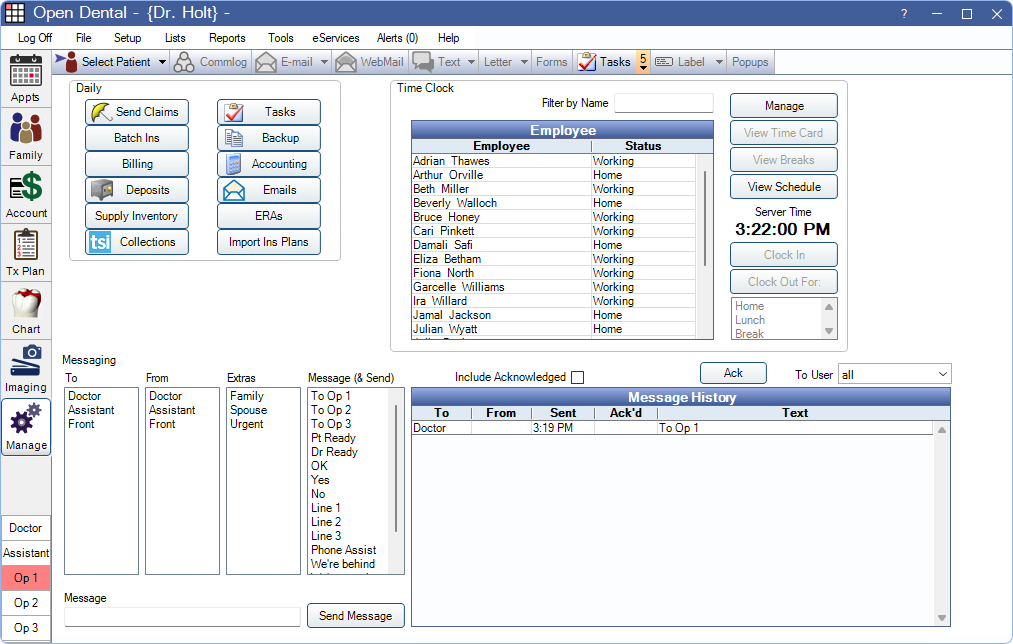Viewport: 1013px width, 644px height.
Task: Open the Imaging module
Action: [26, 368]
